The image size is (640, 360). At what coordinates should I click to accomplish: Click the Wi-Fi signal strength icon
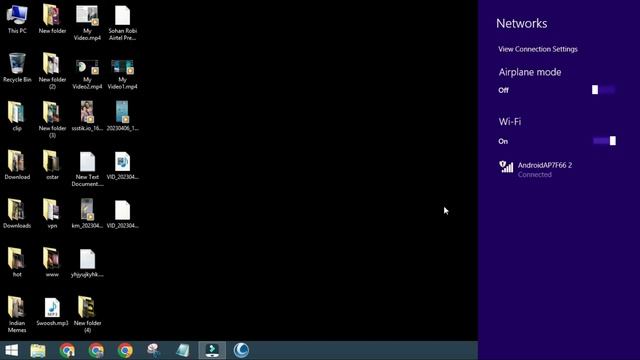click(x=506, y=167)
